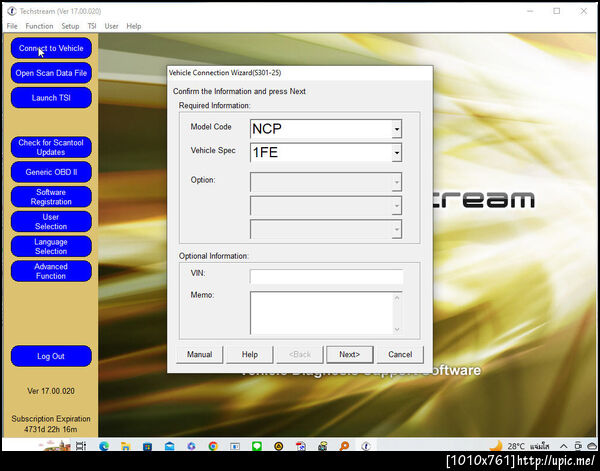Open Language Selection

coord(51,246)
